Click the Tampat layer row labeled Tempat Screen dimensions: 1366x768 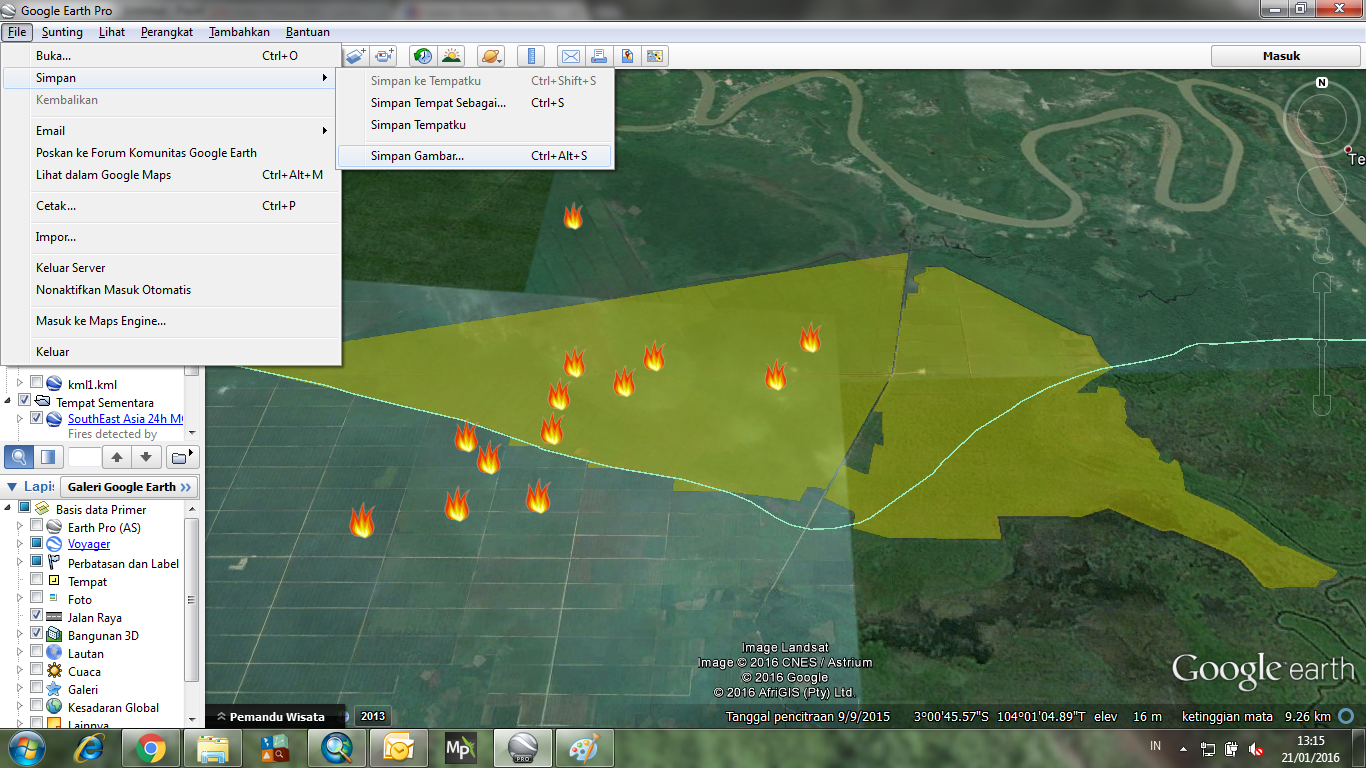click(x=88, y=581)
